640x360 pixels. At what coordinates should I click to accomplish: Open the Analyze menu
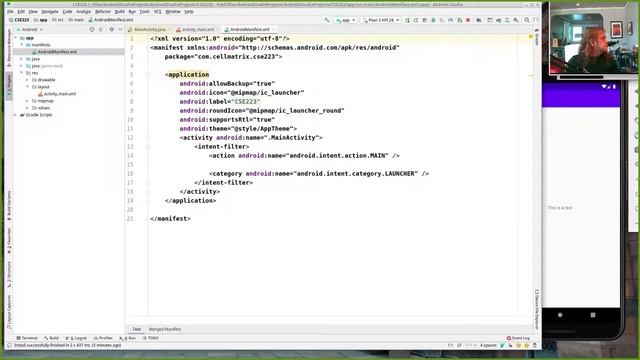point(84,12)
